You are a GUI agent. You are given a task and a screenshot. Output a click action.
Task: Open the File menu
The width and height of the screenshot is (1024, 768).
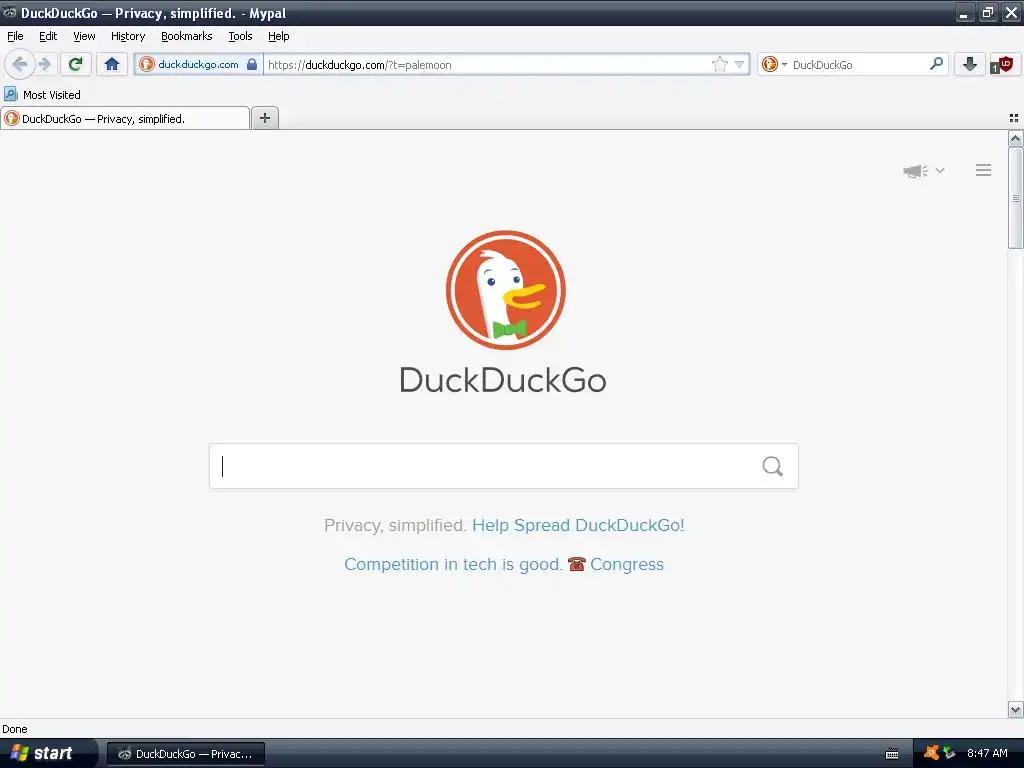pyautogui.click(x=15, y=36)
